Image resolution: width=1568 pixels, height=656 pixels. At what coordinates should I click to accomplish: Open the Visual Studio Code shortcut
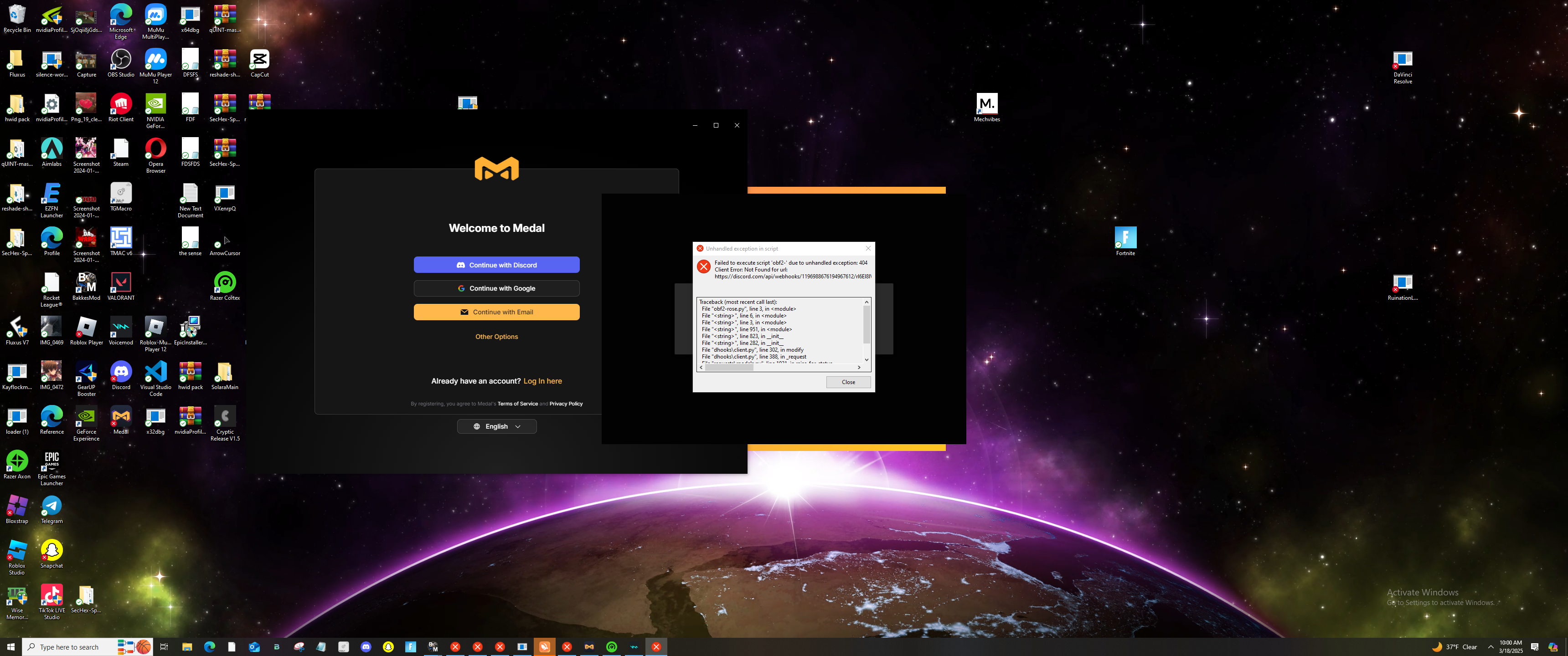[155, 372]
